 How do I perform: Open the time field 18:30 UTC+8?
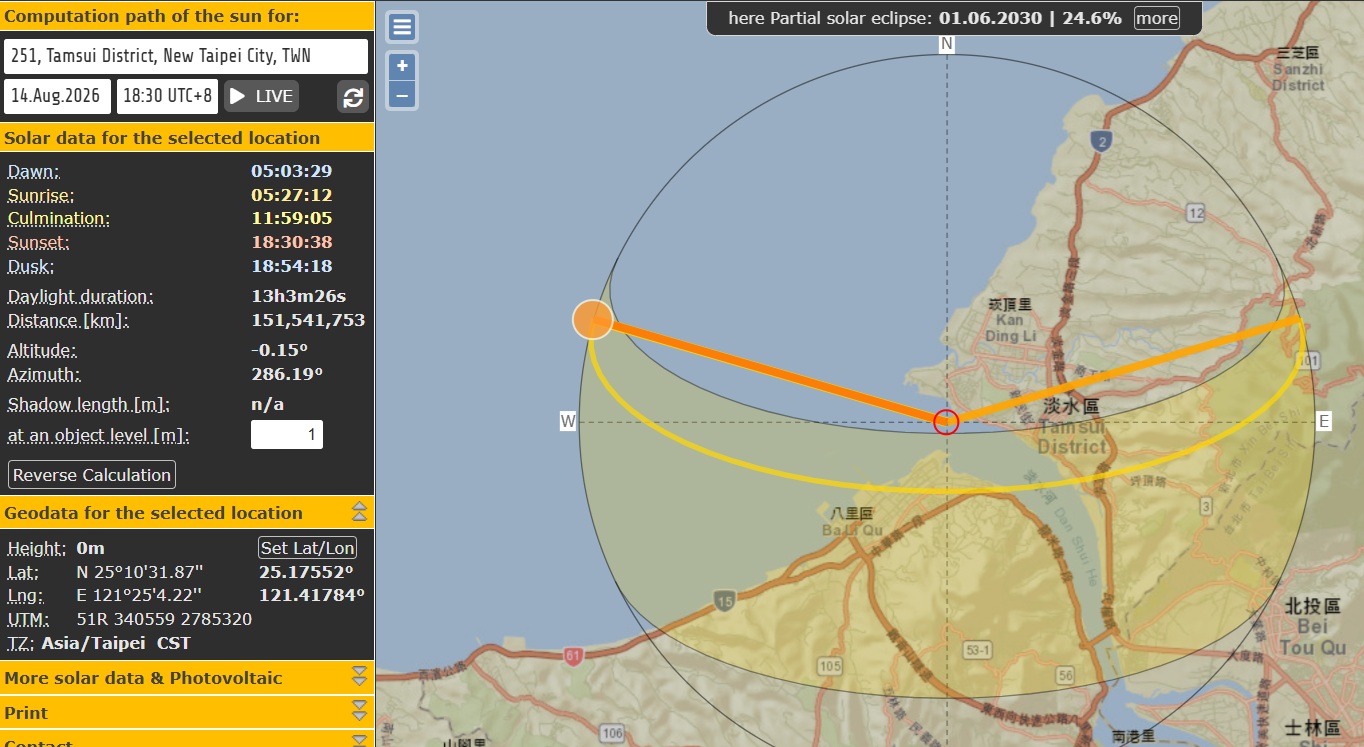tap(168, 96)
